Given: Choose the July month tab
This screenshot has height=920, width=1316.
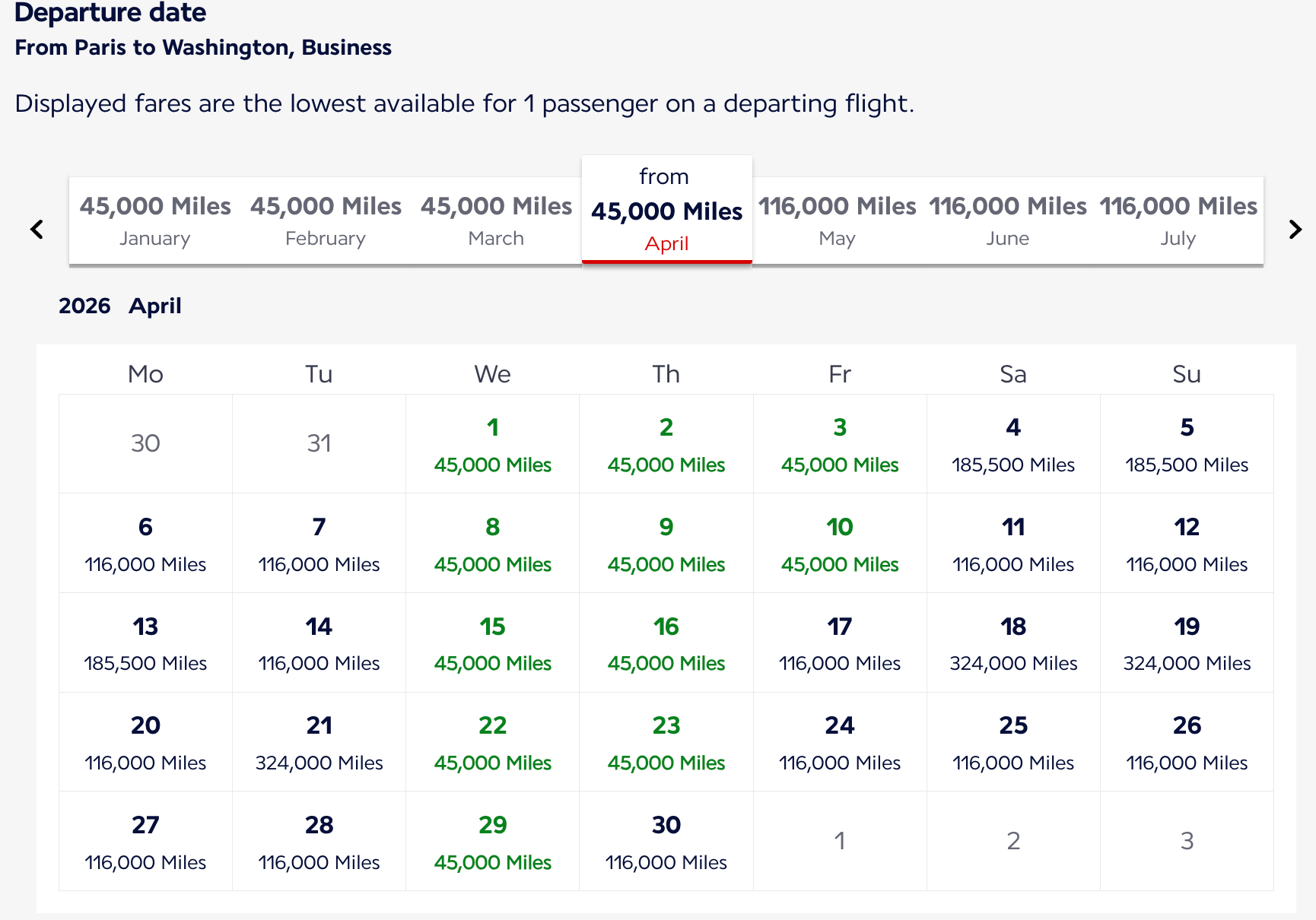Looking at the screenshot, I should (1178, 220).
